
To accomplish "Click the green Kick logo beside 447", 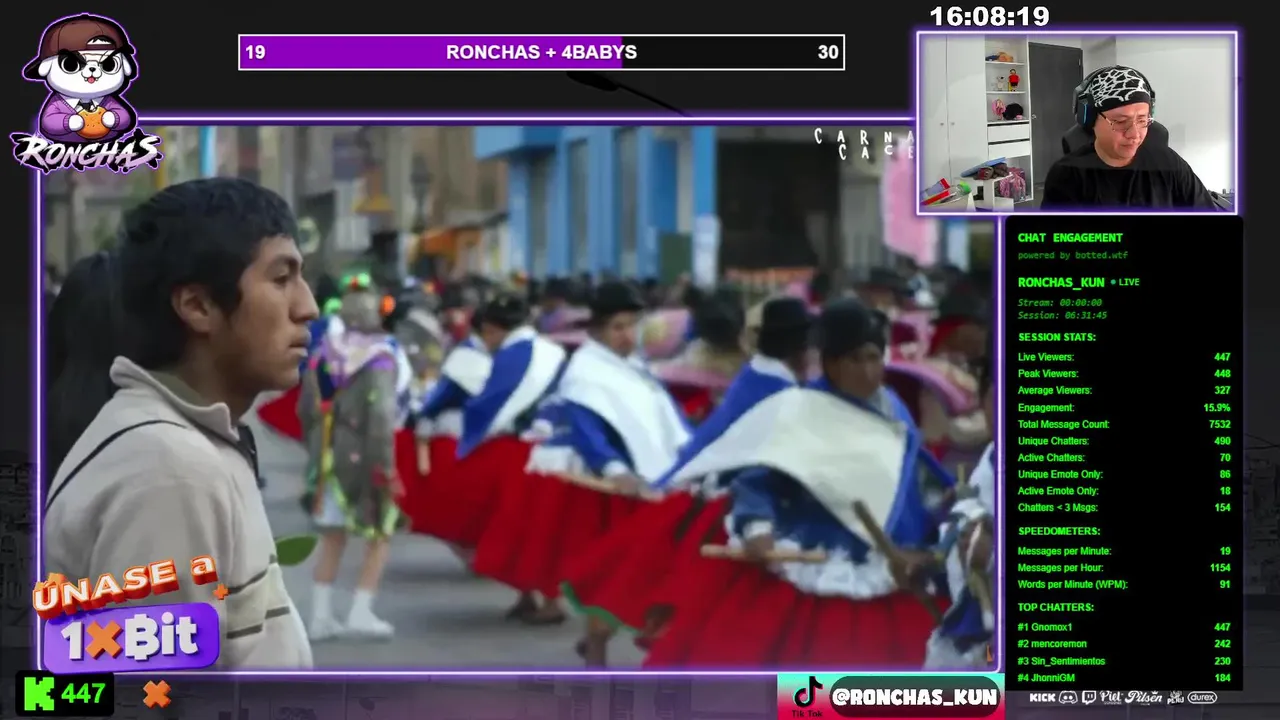I will 38,693.
